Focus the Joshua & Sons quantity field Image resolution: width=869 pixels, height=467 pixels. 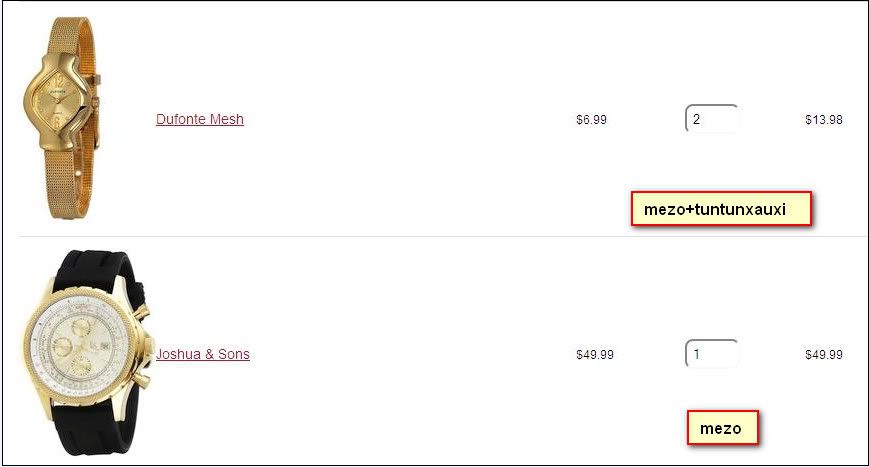click(x=711, y=354)
